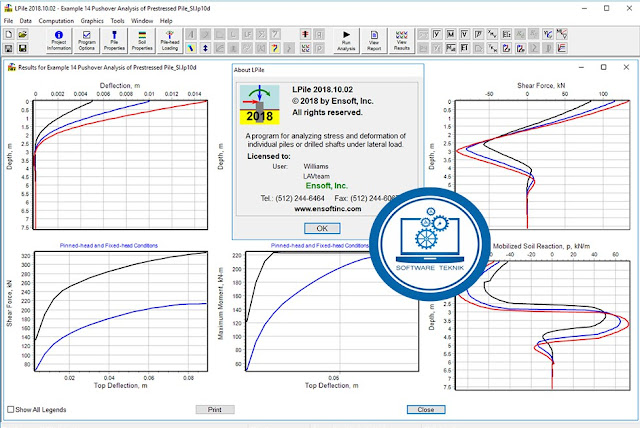Image resolution: width=640 pixels, height=428 pixels.
Task: Click 'Pinned-head and Fixed-head Conditions' above Maximum Moment chart
Action: (320, 246)
